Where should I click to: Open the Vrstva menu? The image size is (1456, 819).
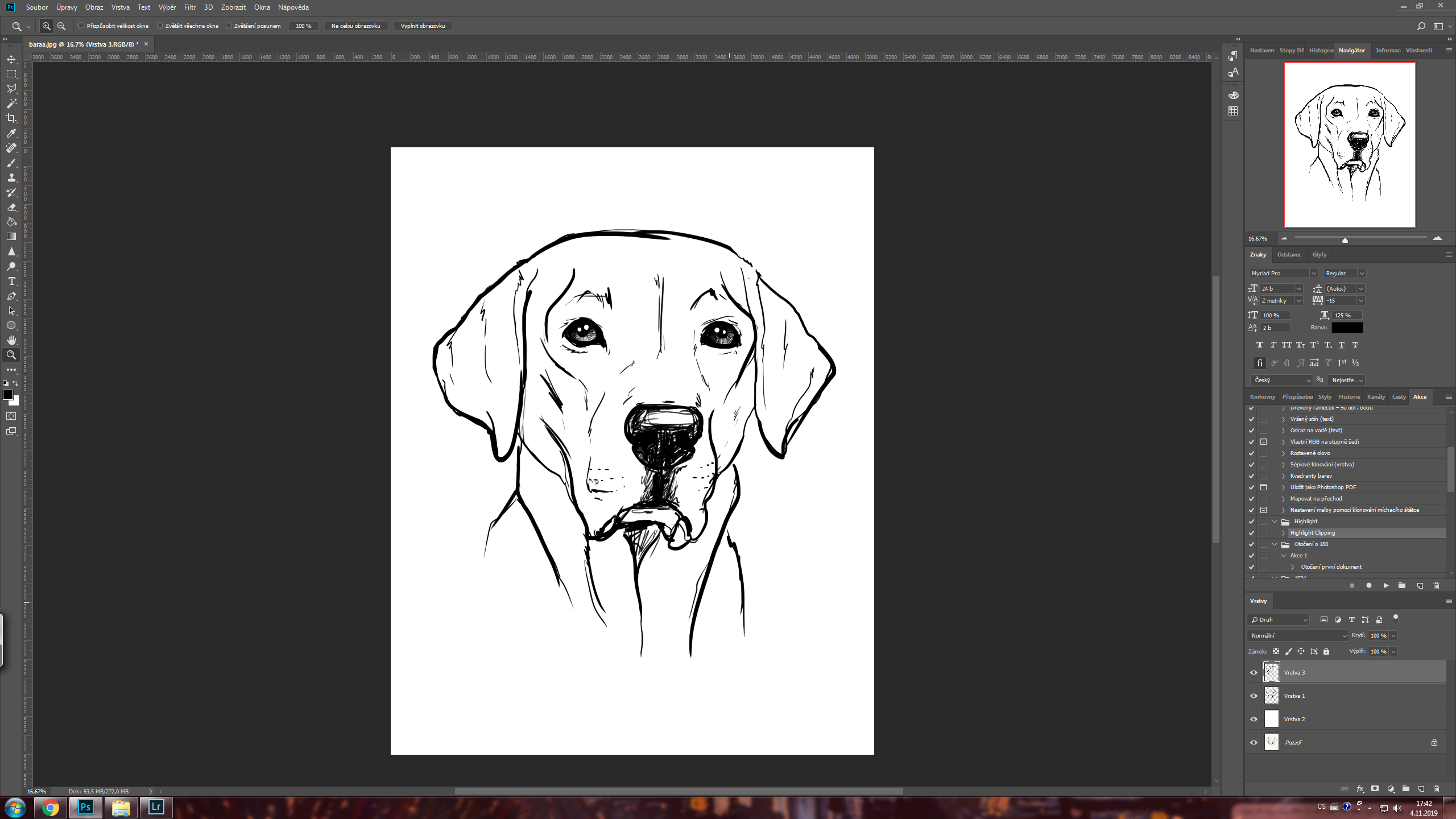[x=120, y=7]
